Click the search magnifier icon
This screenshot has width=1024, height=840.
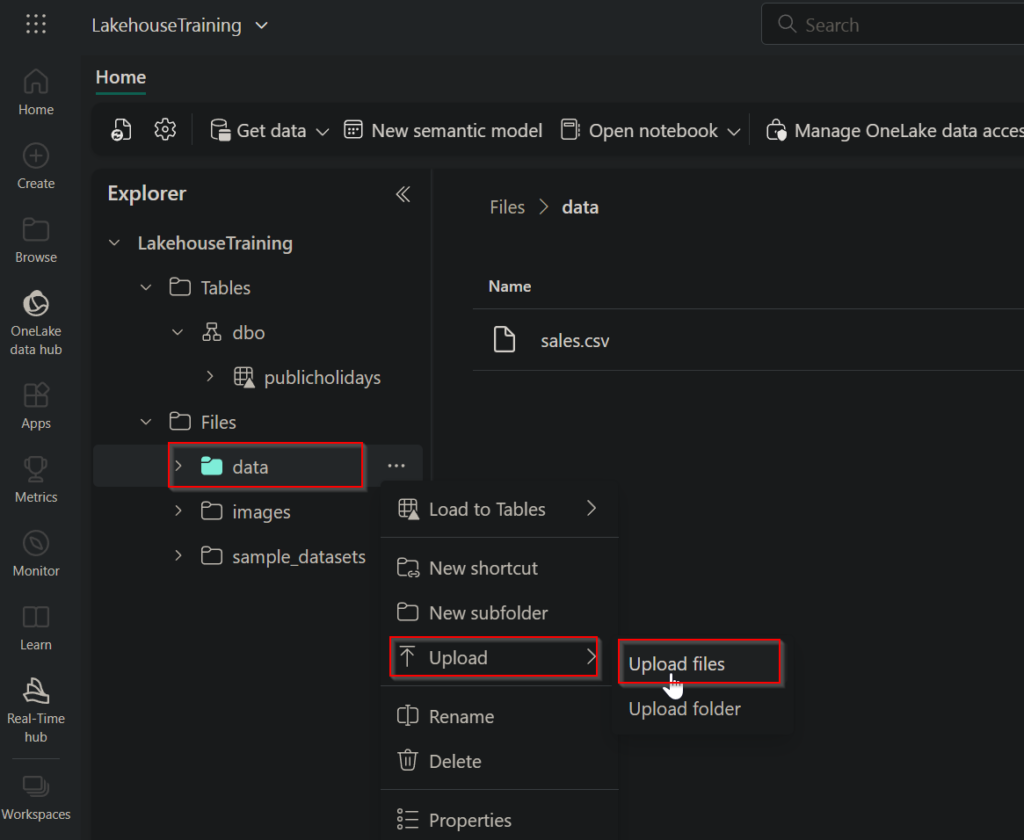(787, 24)
